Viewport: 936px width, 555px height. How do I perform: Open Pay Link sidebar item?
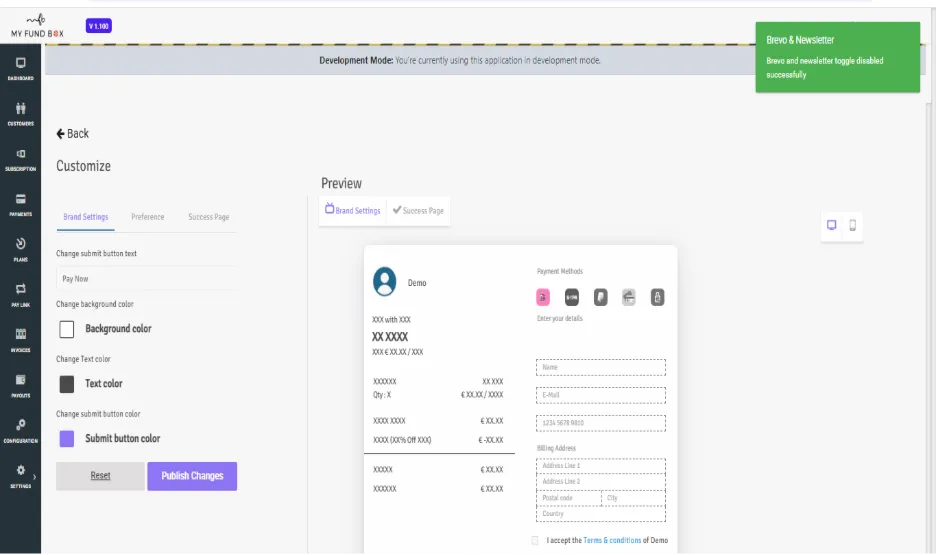click(x=20, y=295)
